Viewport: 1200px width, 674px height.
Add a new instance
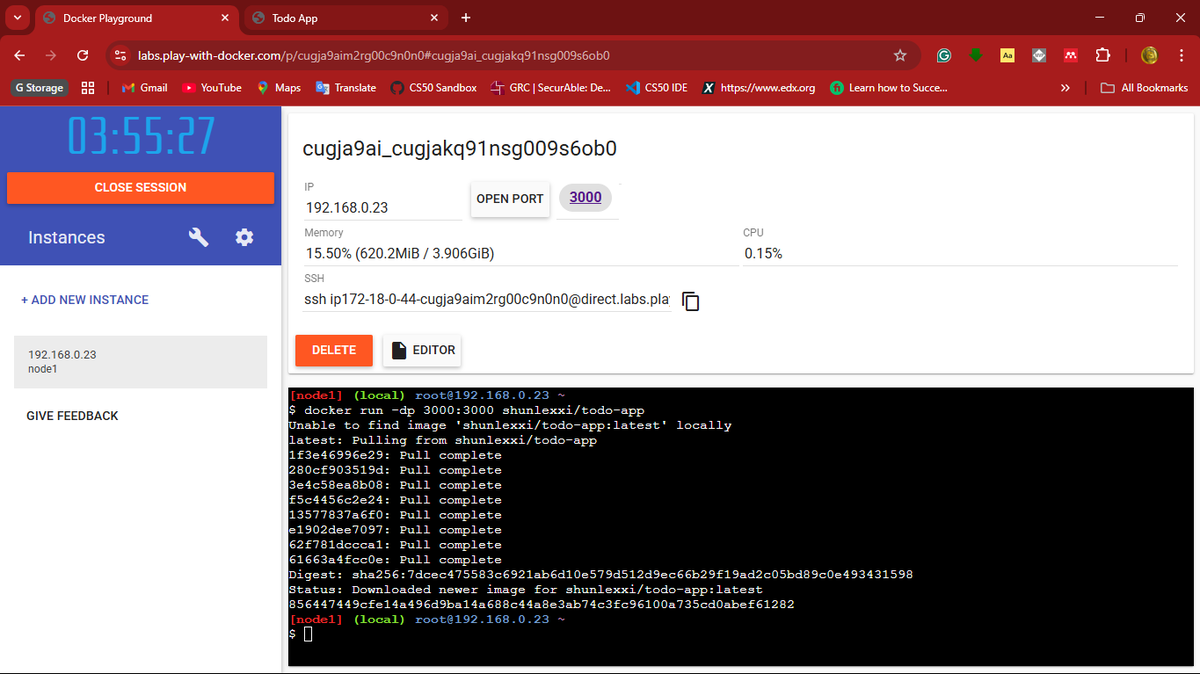pyautogui.click(x=85, y=300)
